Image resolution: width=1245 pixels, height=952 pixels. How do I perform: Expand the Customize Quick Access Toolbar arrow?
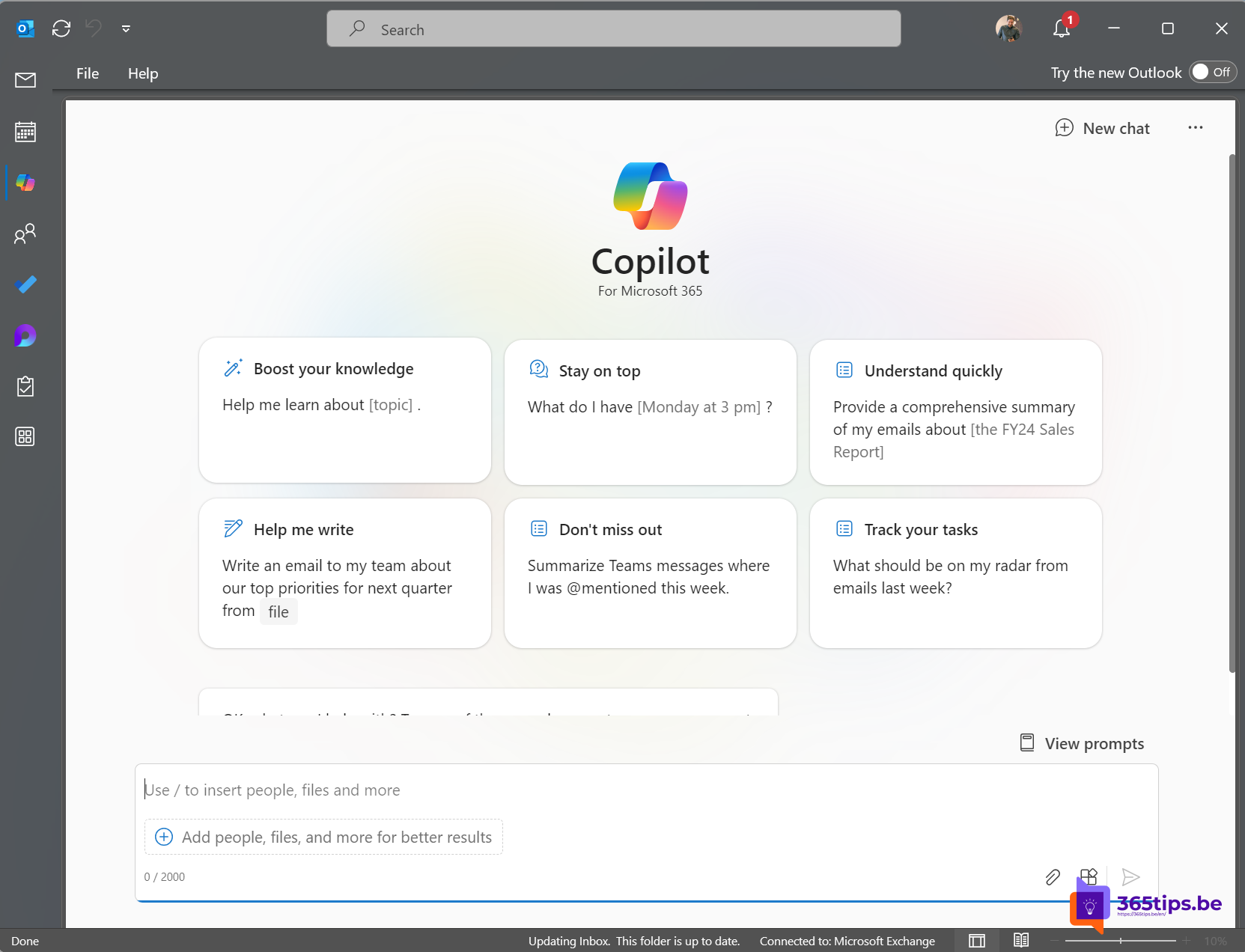126,29
